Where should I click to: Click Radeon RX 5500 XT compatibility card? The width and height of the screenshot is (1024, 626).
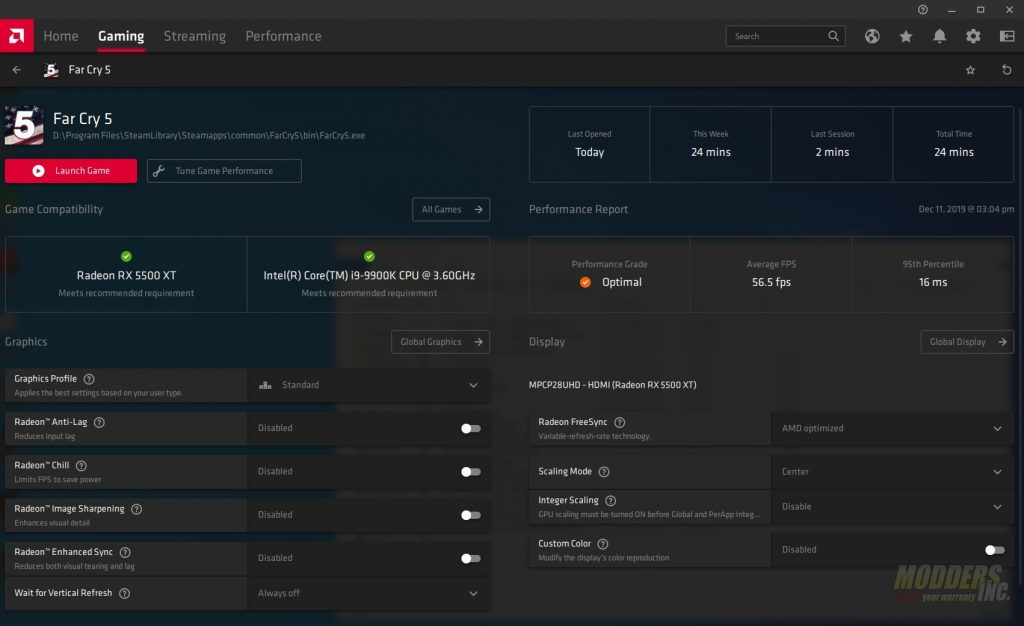126,274
